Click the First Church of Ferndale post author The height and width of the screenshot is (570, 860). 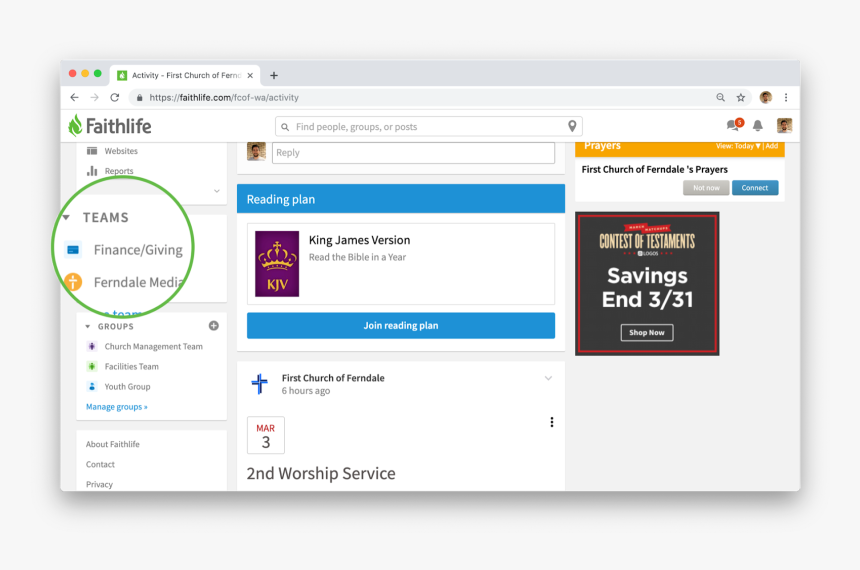click(333, 377)
